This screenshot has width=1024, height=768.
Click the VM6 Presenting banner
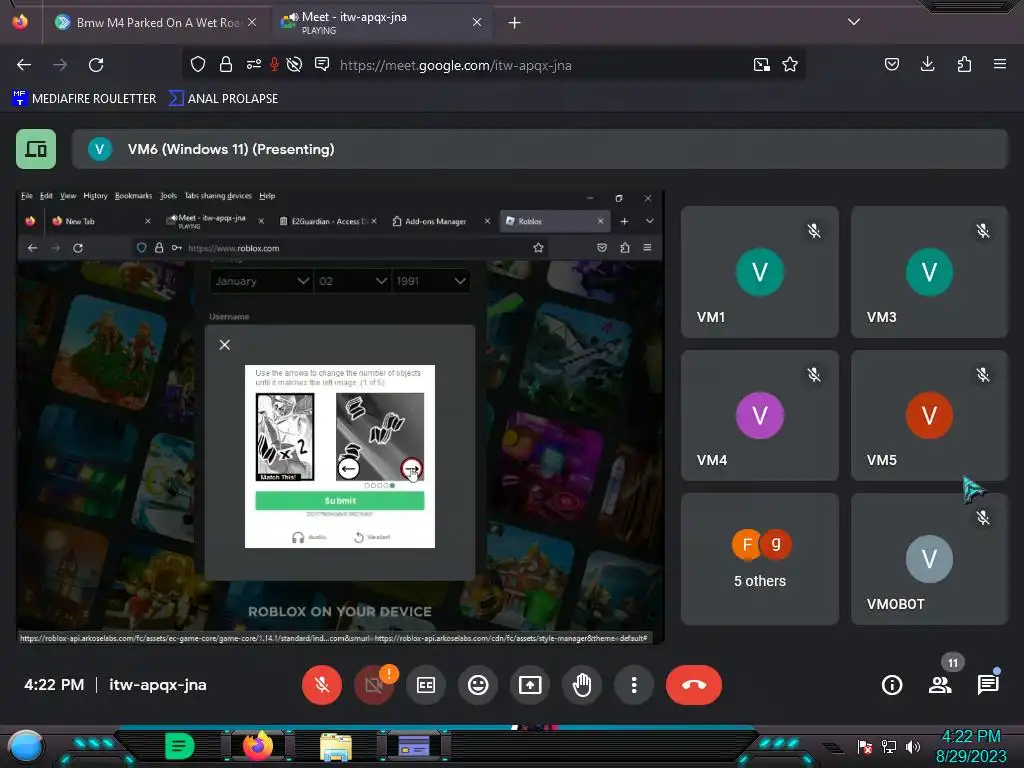[x=539, y=149]
